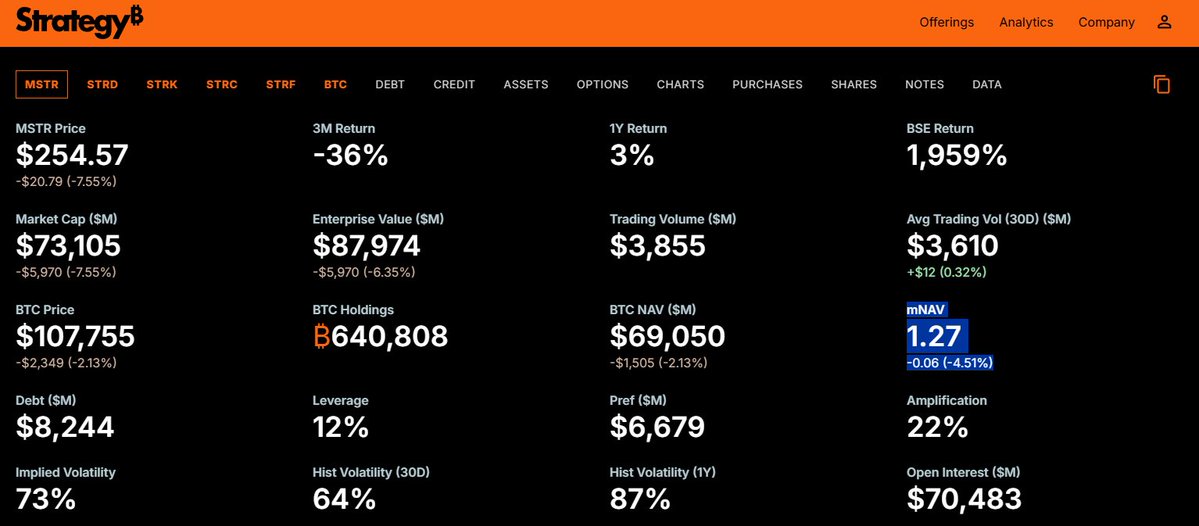Open the Offerings menu
1199x526 pixels.
pyautogui.click(x=946, y=22)
